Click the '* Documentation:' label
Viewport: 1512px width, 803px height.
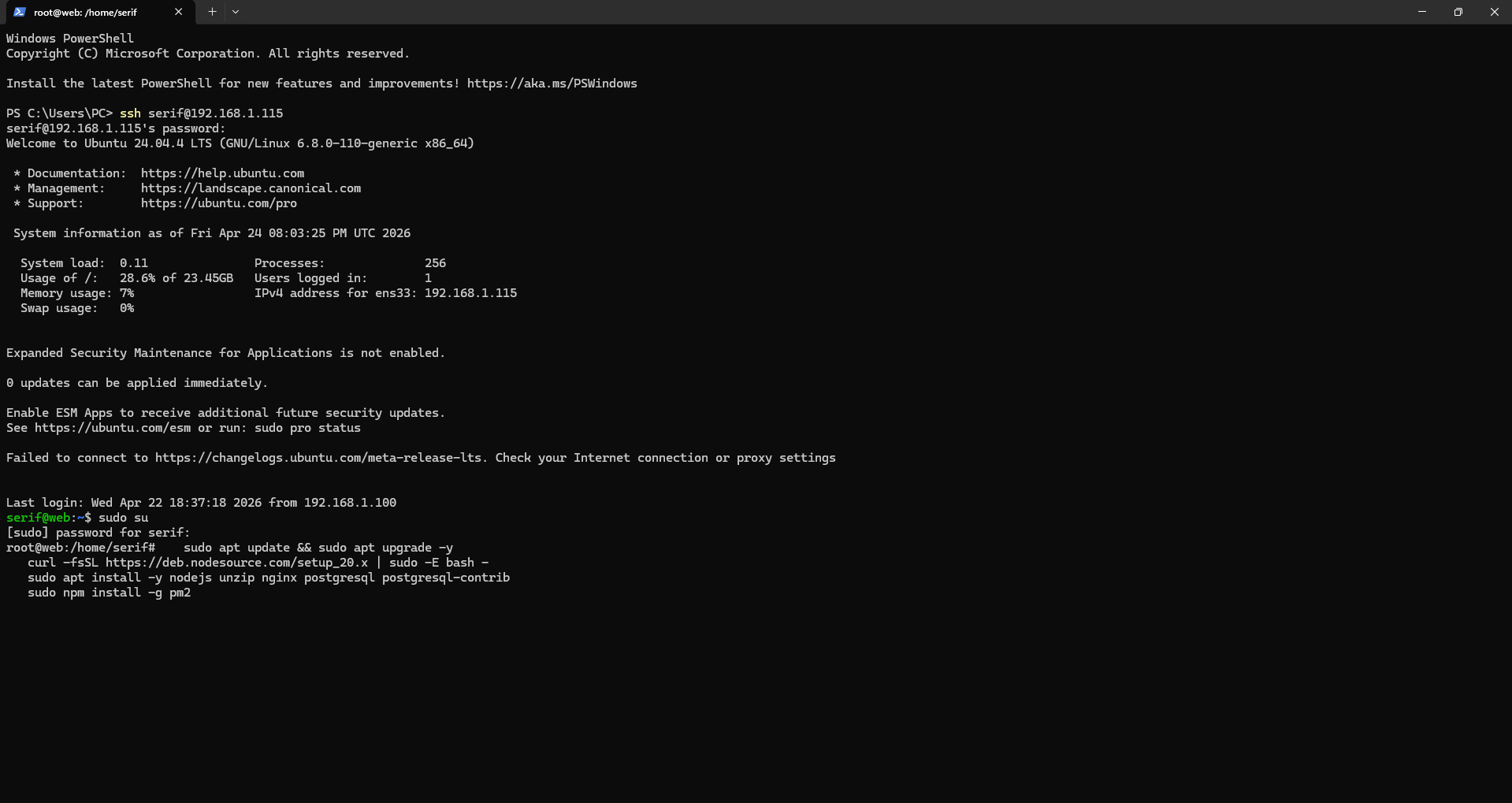pos(69,173)
